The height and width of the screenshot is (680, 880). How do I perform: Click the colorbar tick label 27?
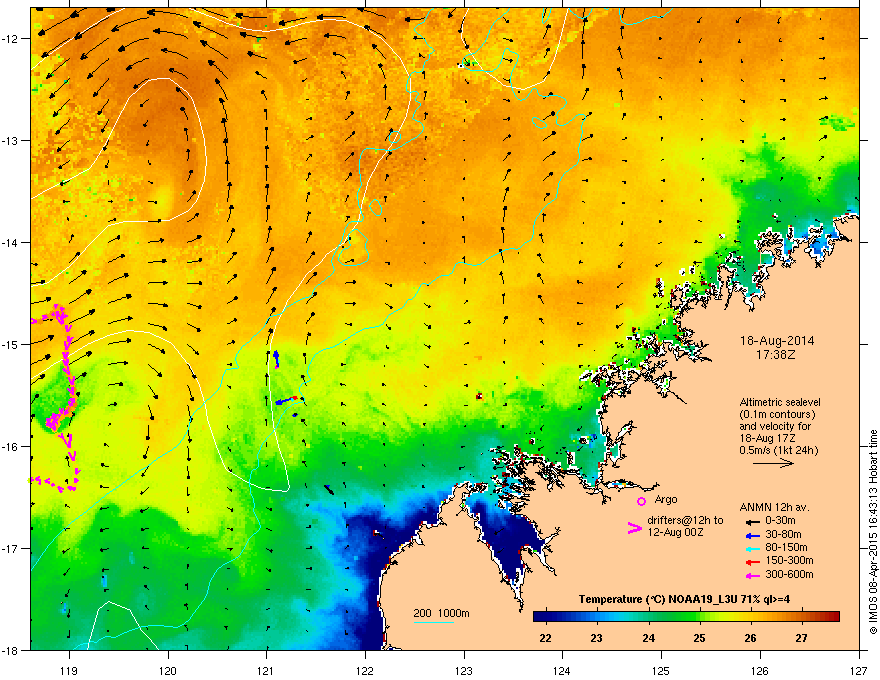pyautogui.click(x=801, y=638)
